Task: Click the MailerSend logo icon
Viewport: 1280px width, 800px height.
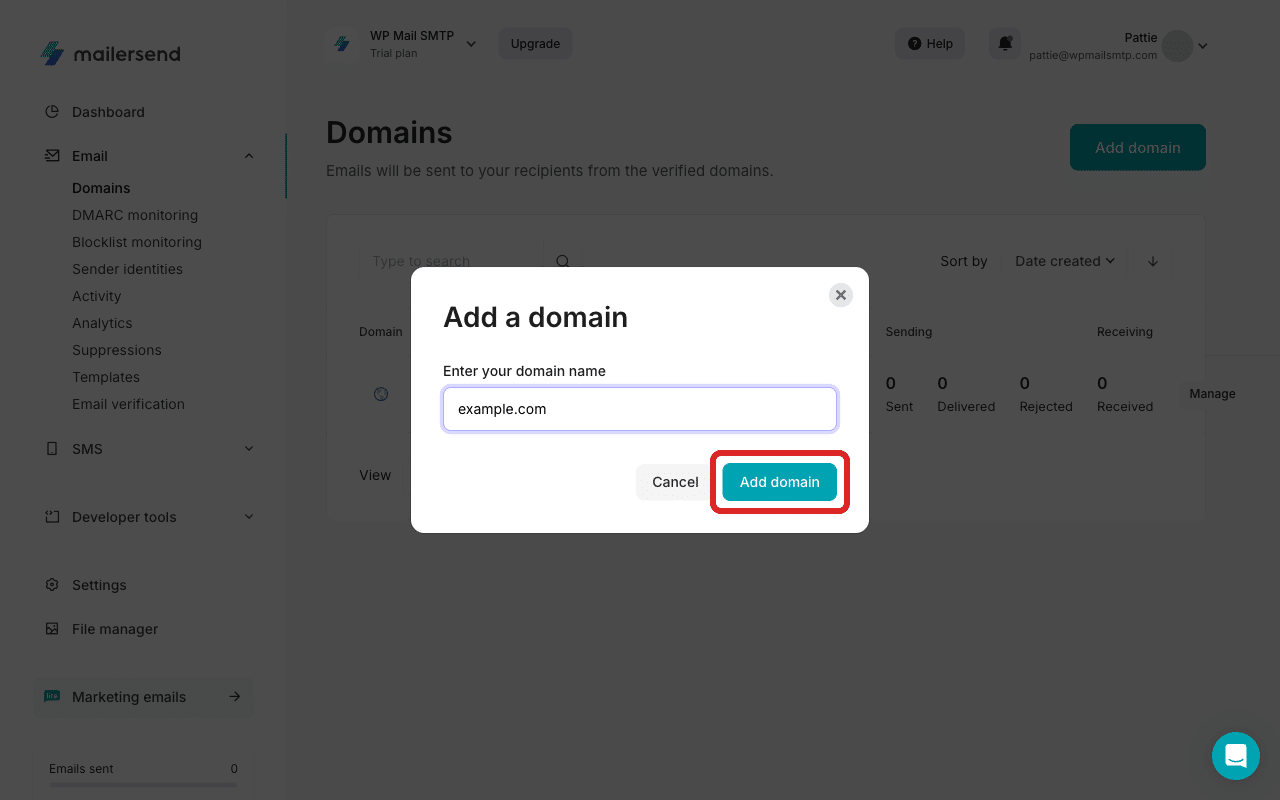Action: [52, 52]
